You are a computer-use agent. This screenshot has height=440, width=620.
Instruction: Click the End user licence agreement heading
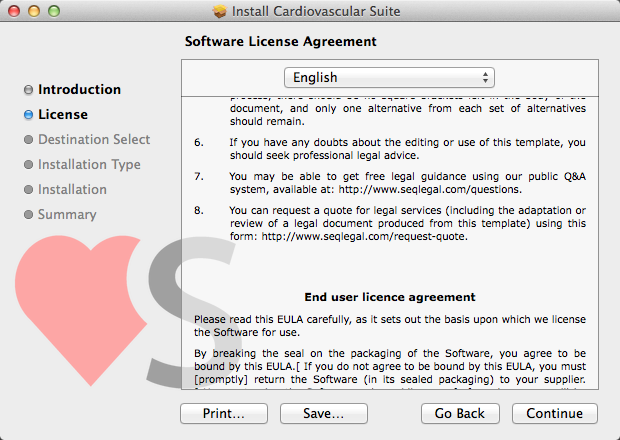tap(390, 297)
